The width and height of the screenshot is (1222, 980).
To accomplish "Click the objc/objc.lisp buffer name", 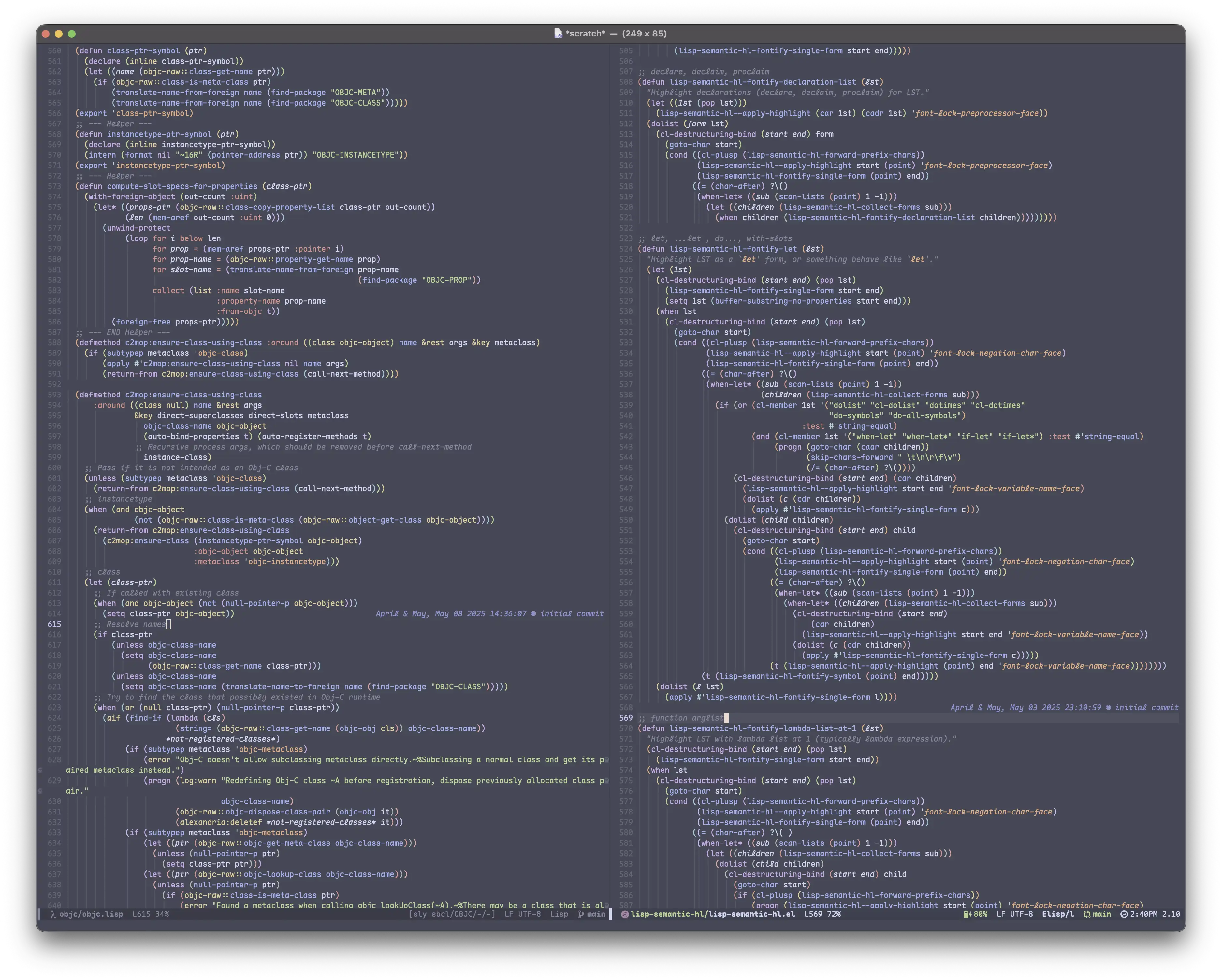I will tap(91, 914).
